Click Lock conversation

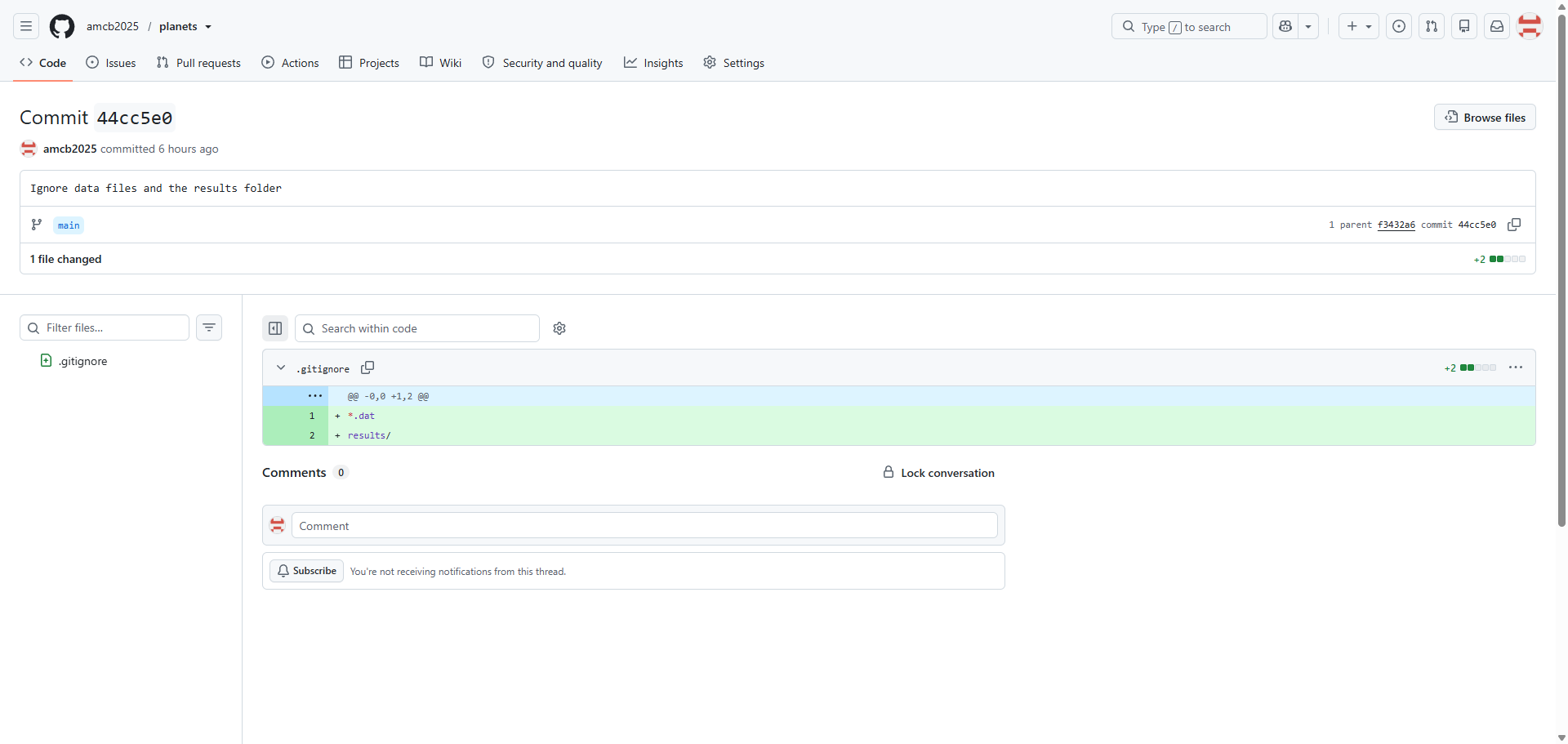(938, 473)
